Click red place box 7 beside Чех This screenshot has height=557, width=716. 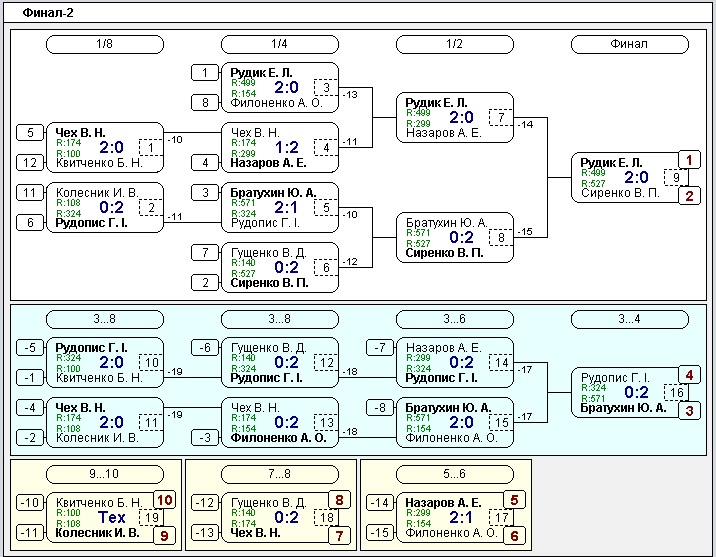[x=339, y=536]
